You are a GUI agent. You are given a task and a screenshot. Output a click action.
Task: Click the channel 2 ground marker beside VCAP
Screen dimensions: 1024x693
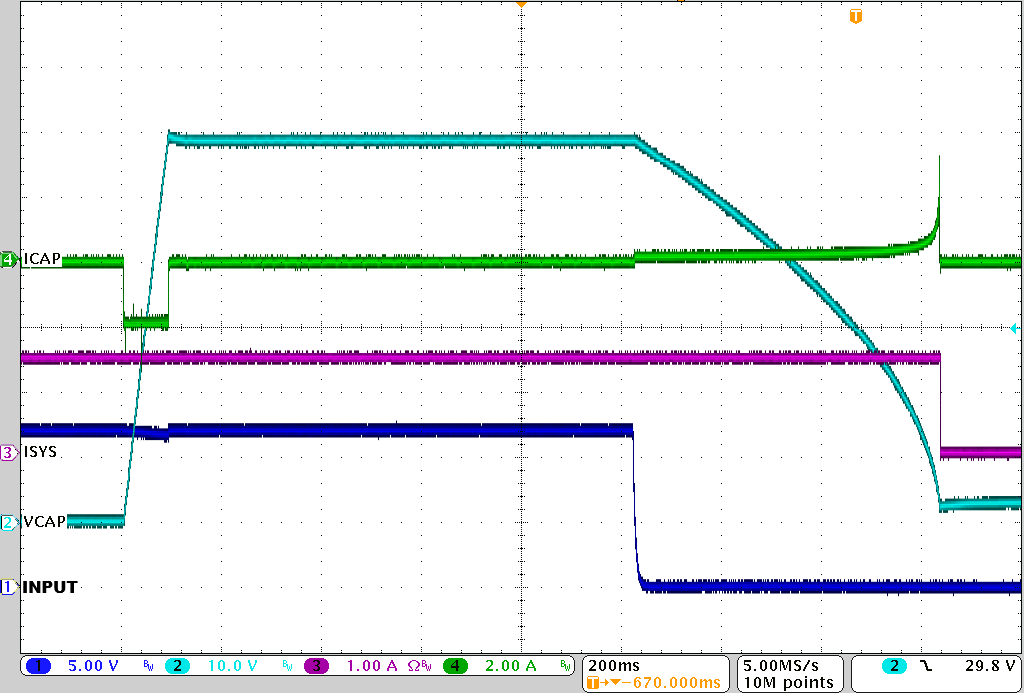(x=9, y=522)
